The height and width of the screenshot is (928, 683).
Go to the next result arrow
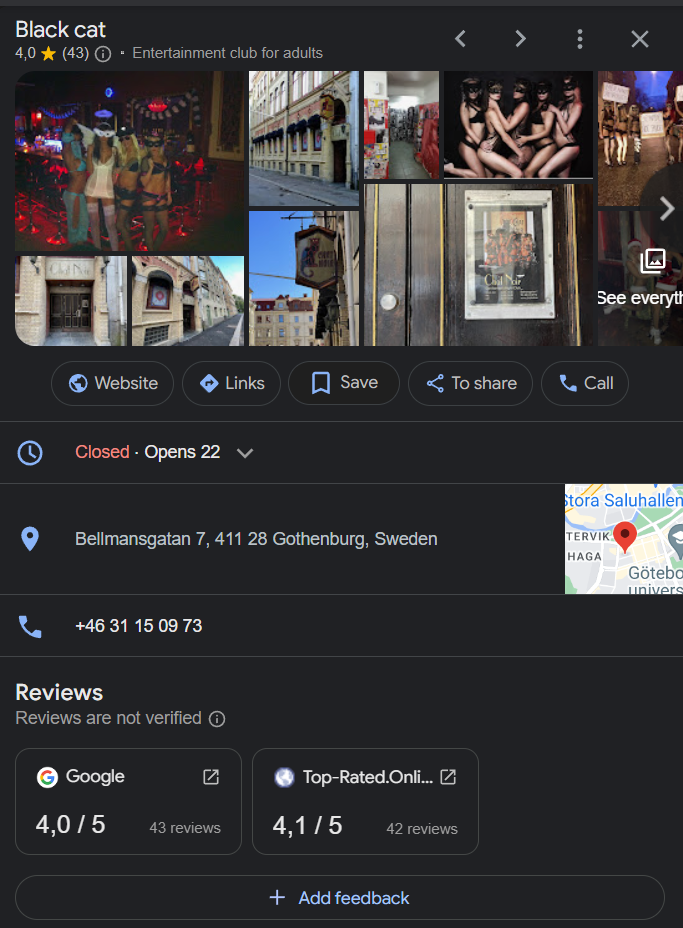point(520,39)
